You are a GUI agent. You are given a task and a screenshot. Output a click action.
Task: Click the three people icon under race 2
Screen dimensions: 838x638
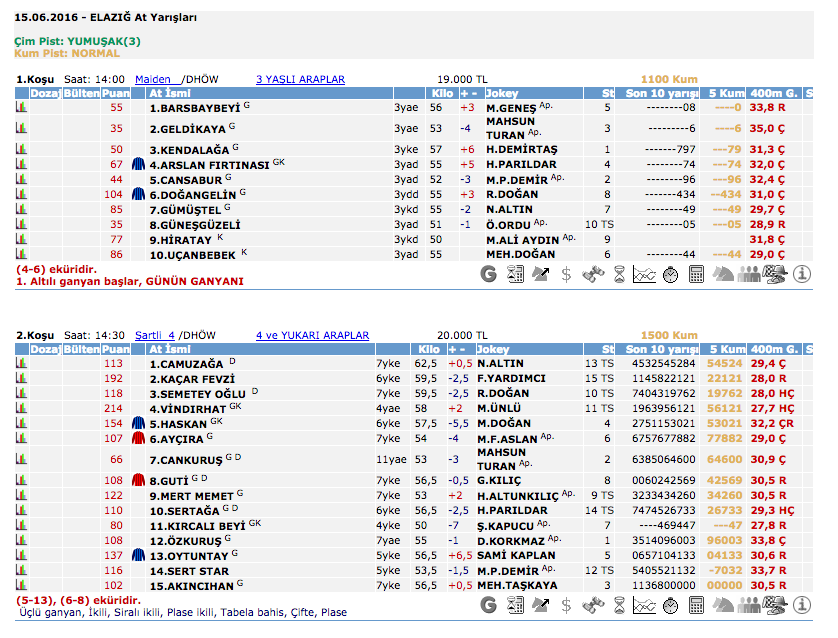(748, 604)
